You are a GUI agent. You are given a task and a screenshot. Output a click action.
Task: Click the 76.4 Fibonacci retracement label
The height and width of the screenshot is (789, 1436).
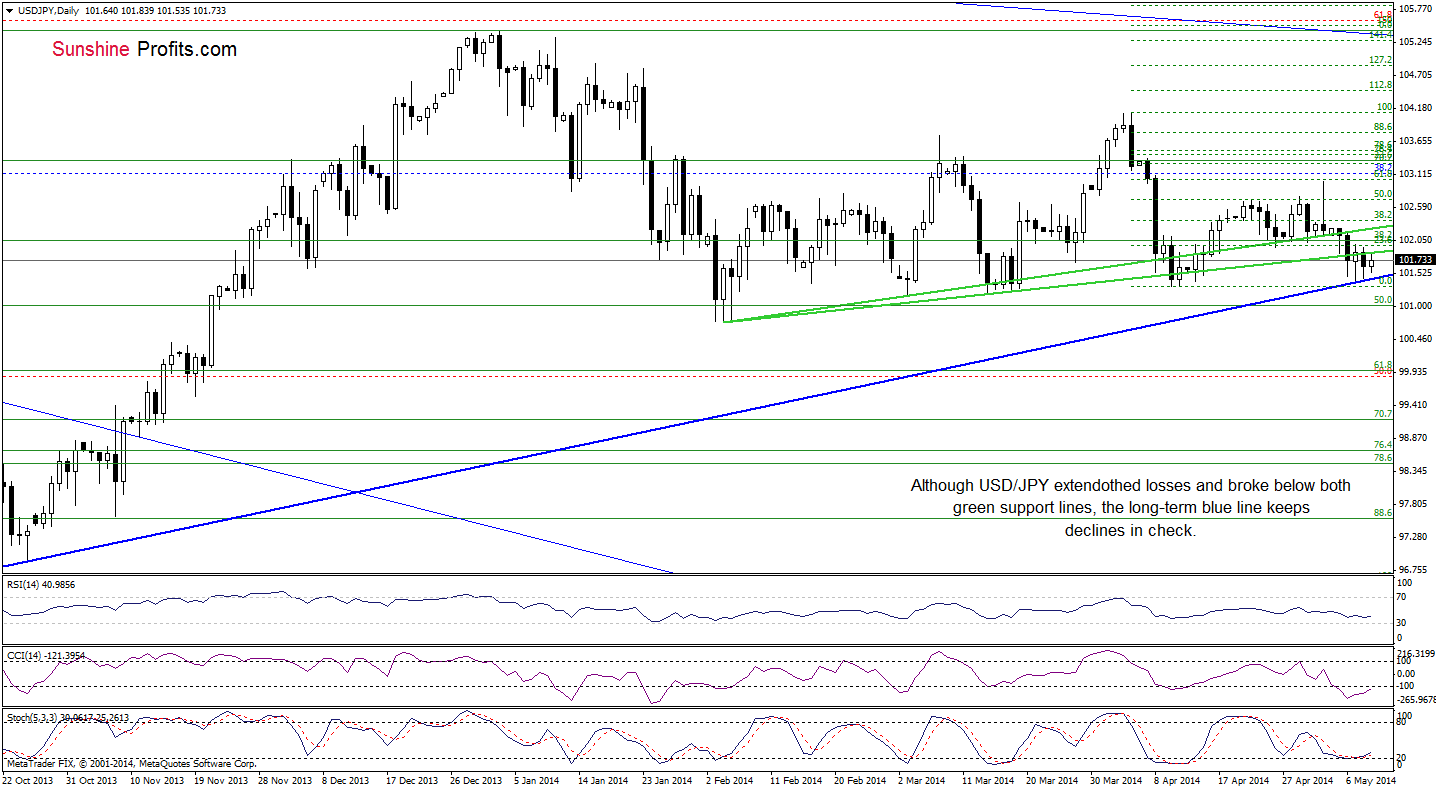click(1384, 444)
